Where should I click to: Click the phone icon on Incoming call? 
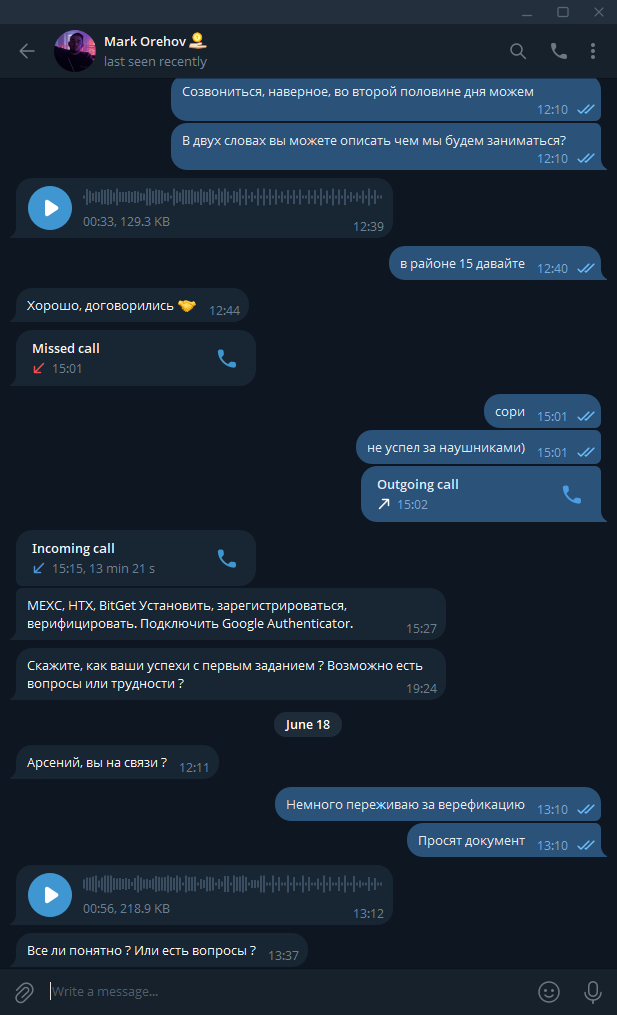227,558
